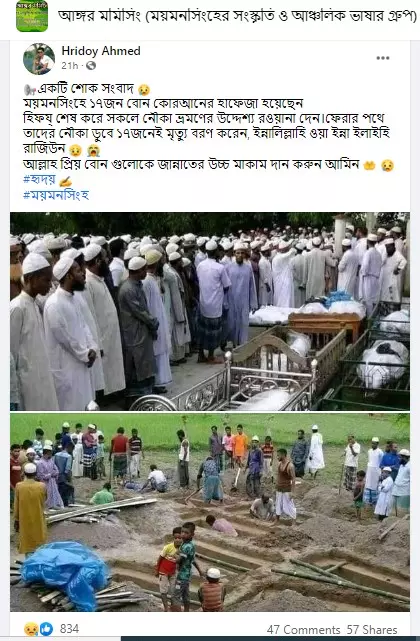The width and height of the screenshot is (420, 641).
Task: Click the sad reaction emoji icon
Action: (31, 629)
